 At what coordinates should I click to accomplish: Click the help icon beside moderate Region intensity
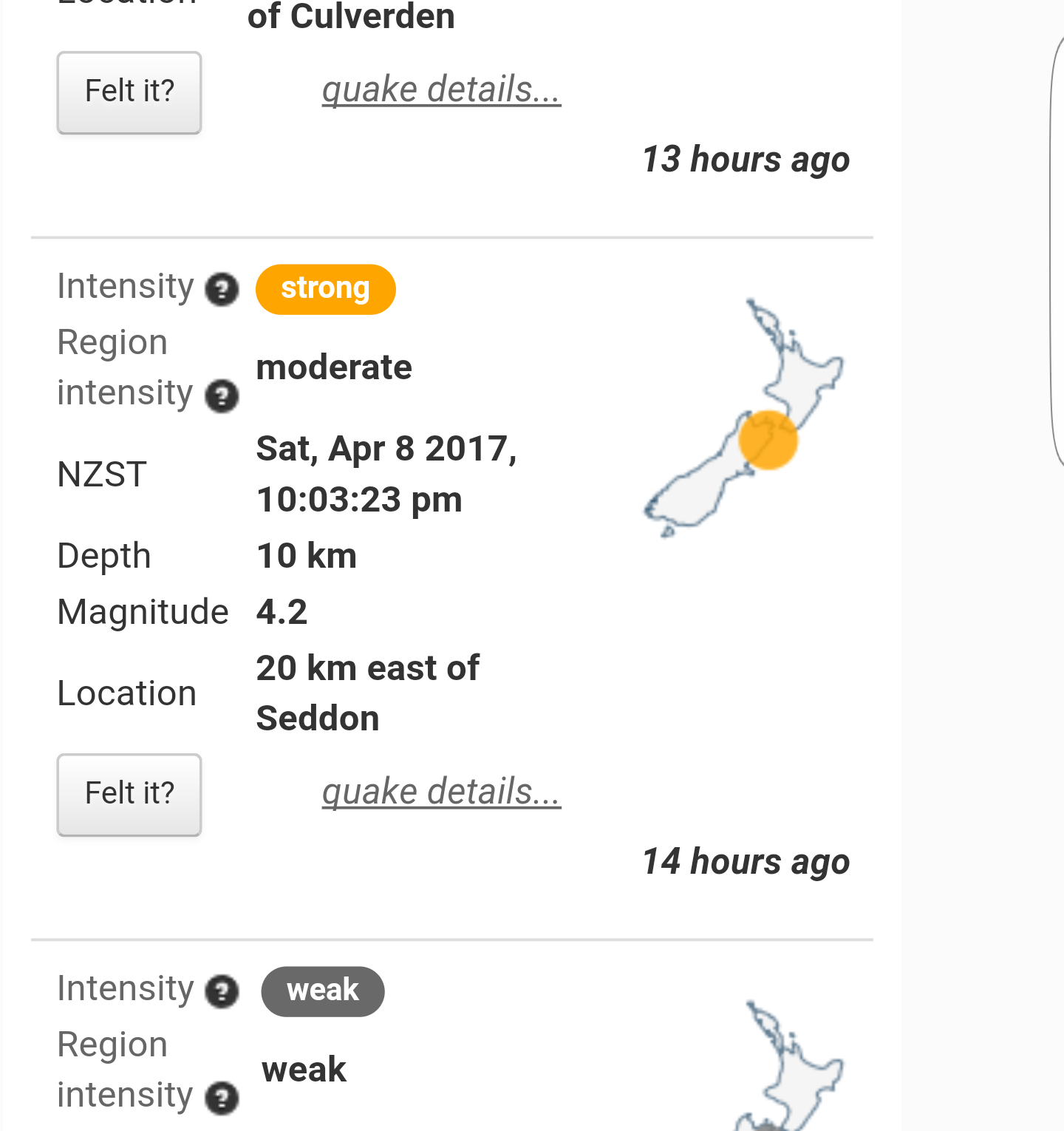tap(222, 395)
